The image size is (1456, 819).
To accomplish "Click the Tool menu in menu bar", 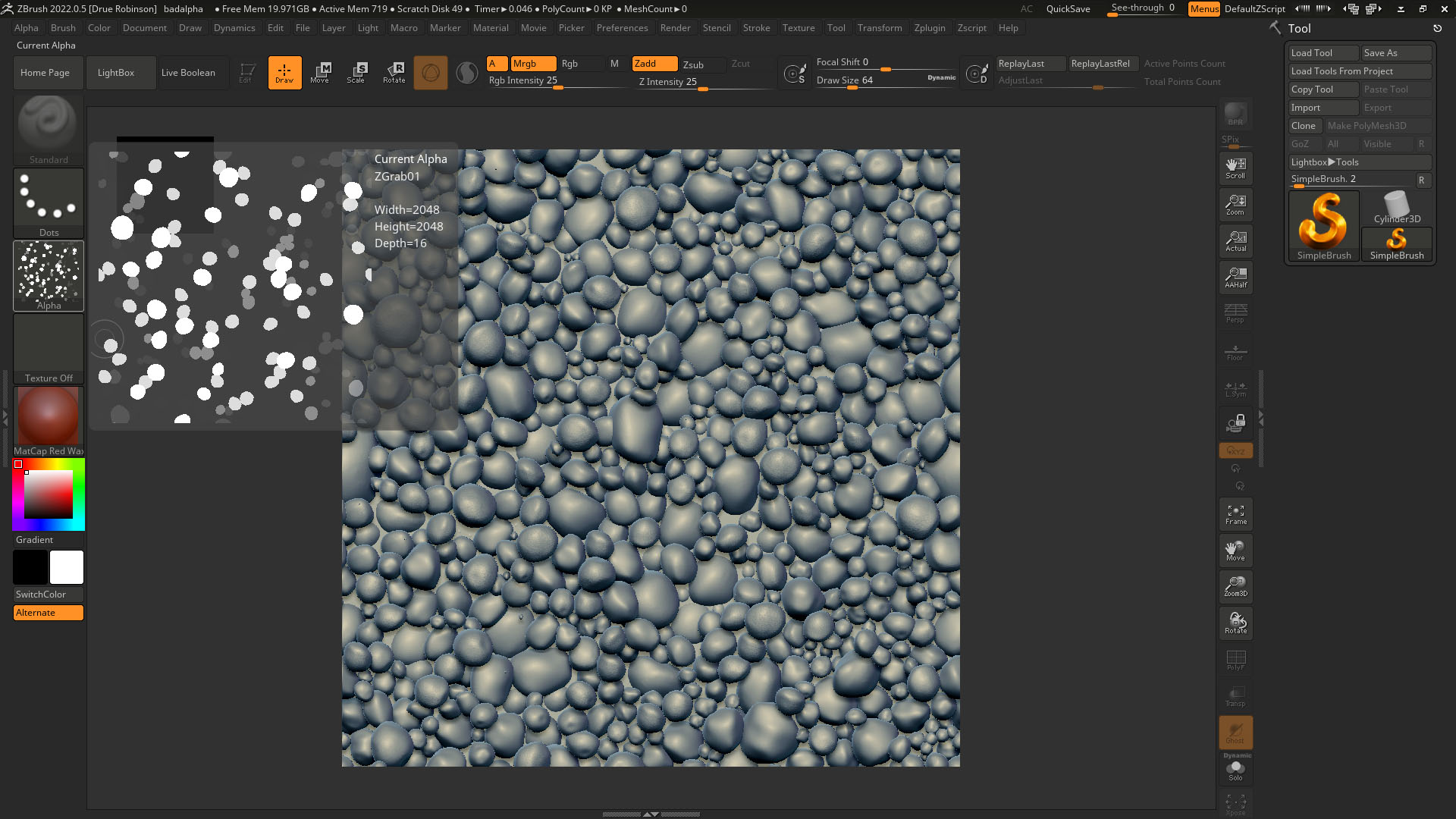I will [x=836, y=27].
